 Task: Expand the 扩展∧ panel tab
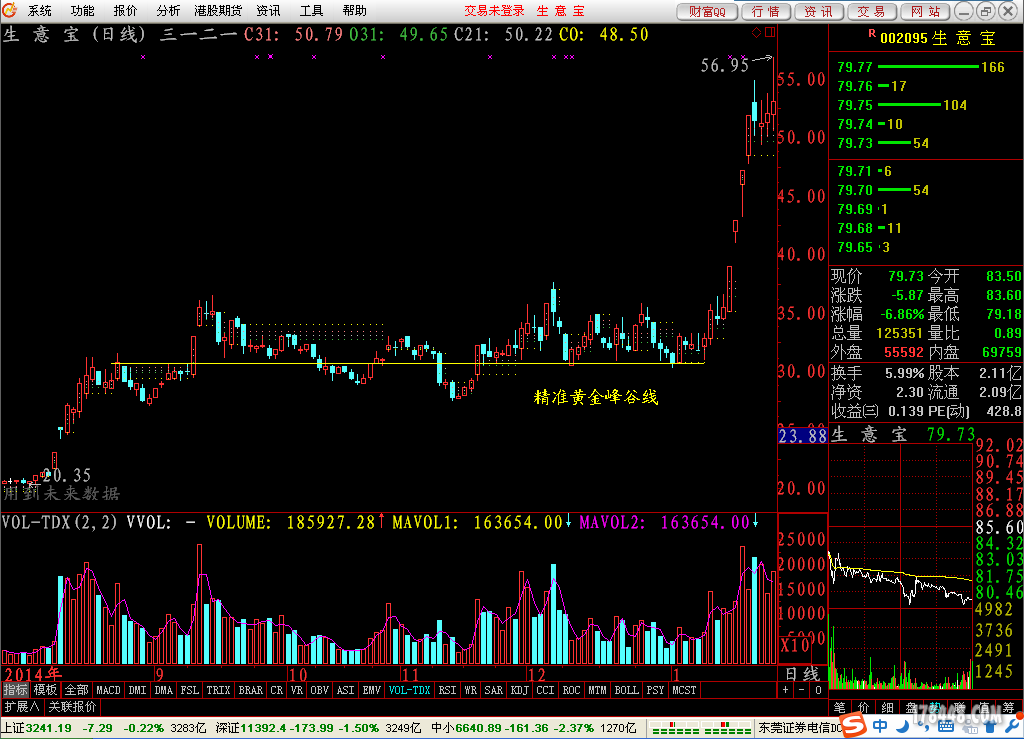22,706
